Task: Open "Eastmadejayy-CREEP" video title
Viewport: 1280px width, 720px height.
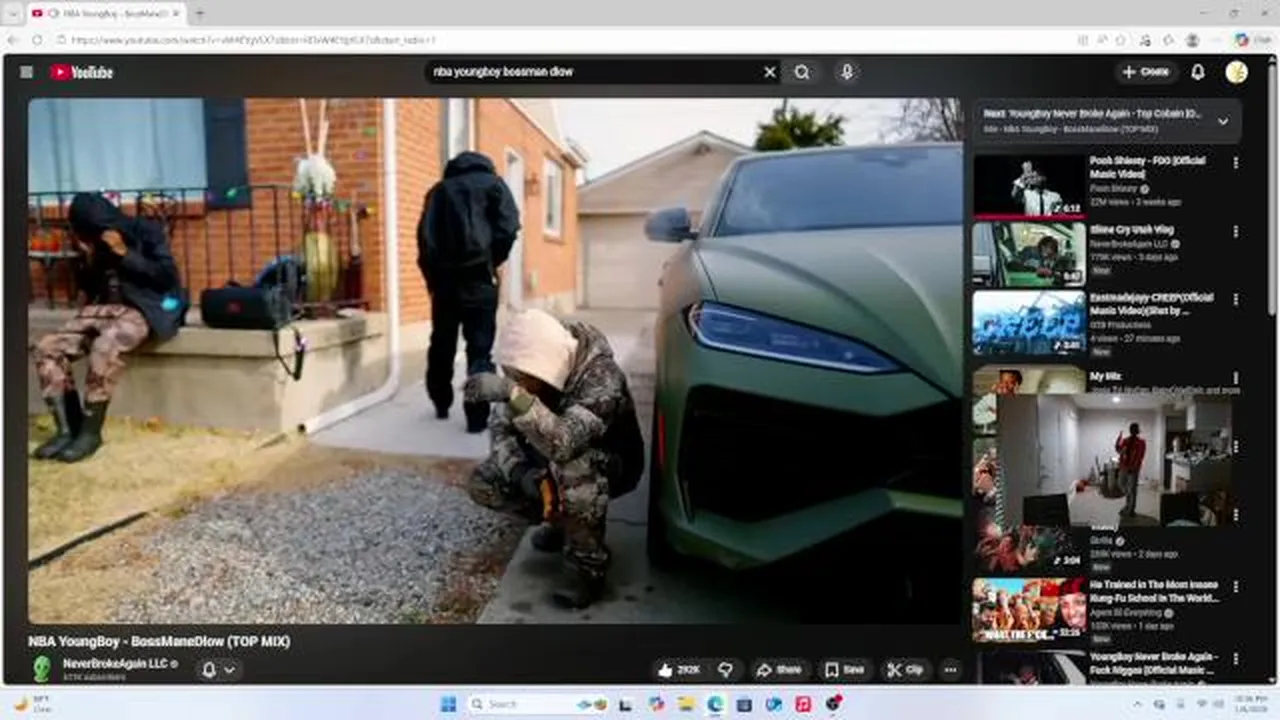Action: pyautogui.click(x=1152, y=304)
